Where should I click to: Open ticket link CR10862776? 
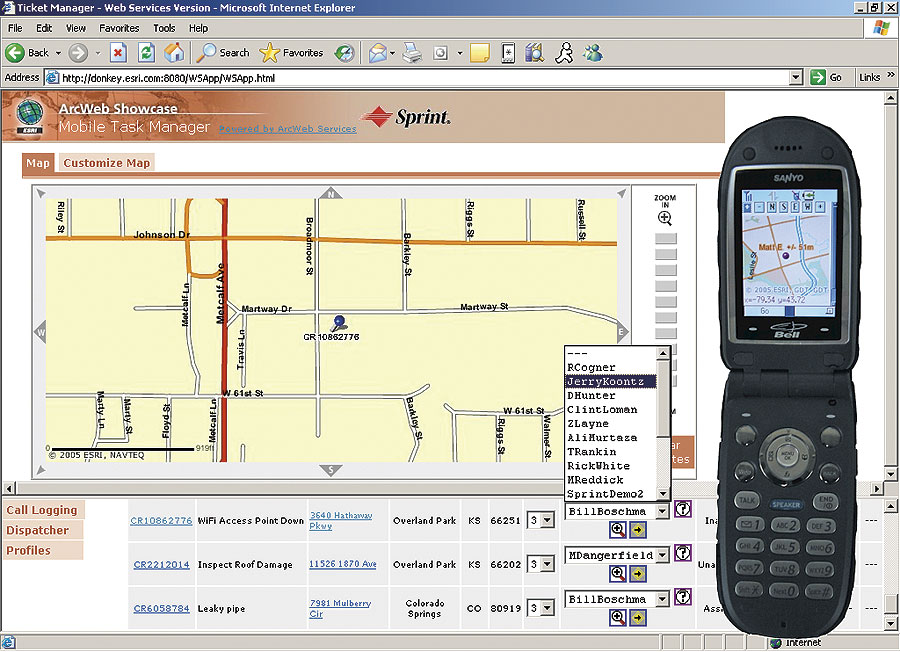[161, 521]
